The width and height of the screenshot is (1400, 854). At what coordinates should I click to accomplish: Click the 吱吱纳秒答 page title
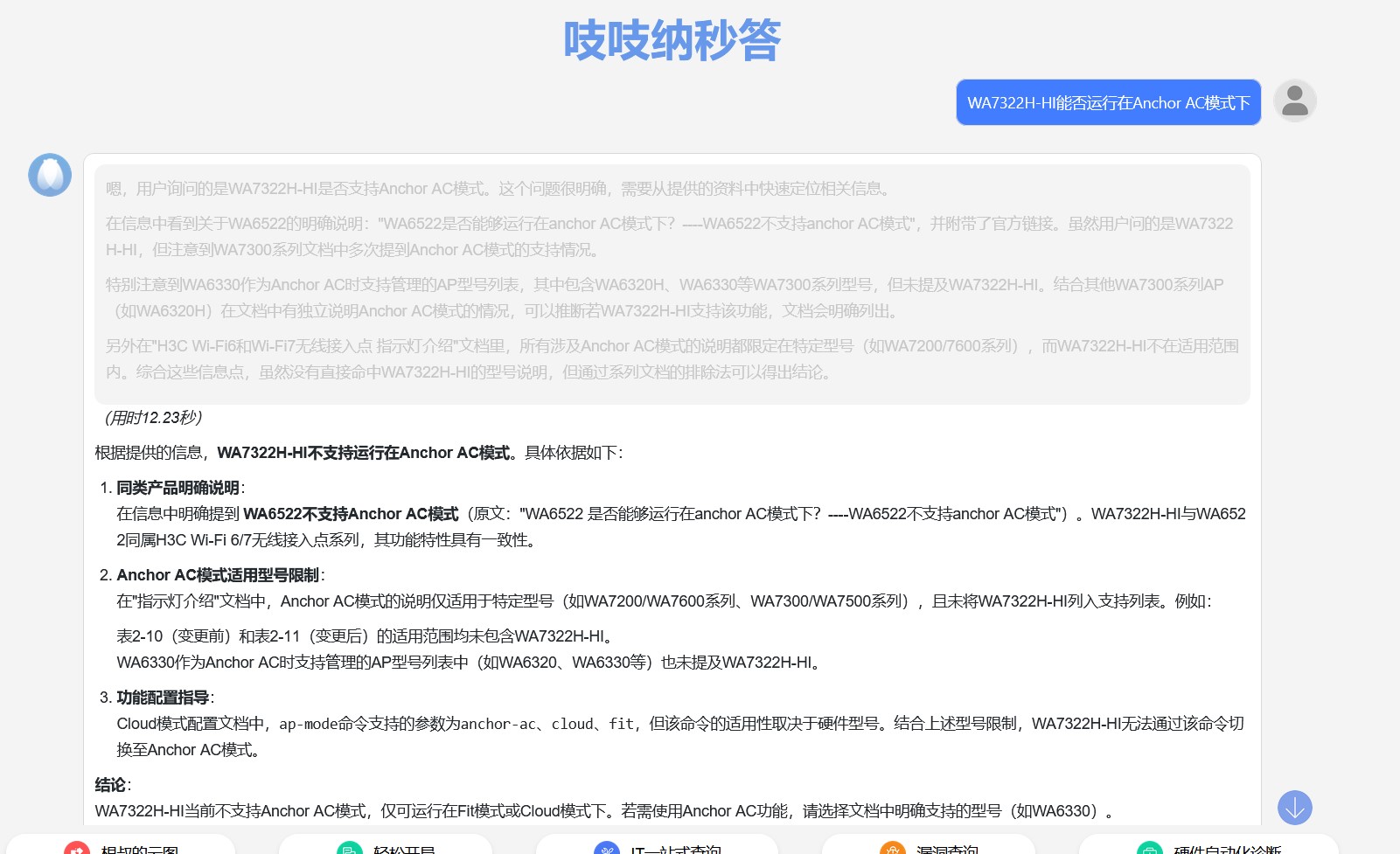(x=672, y=41)
